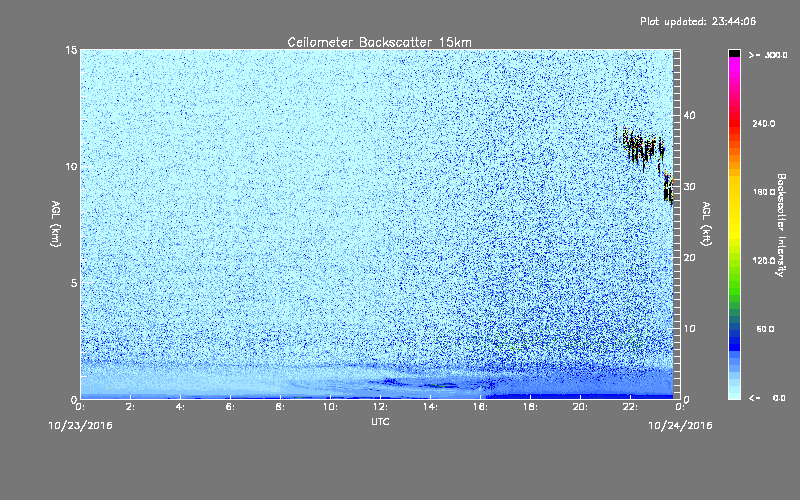This screenshot has height=500, width=800.
Task: Click the 5 km tick label
Action: pos(74,283)
